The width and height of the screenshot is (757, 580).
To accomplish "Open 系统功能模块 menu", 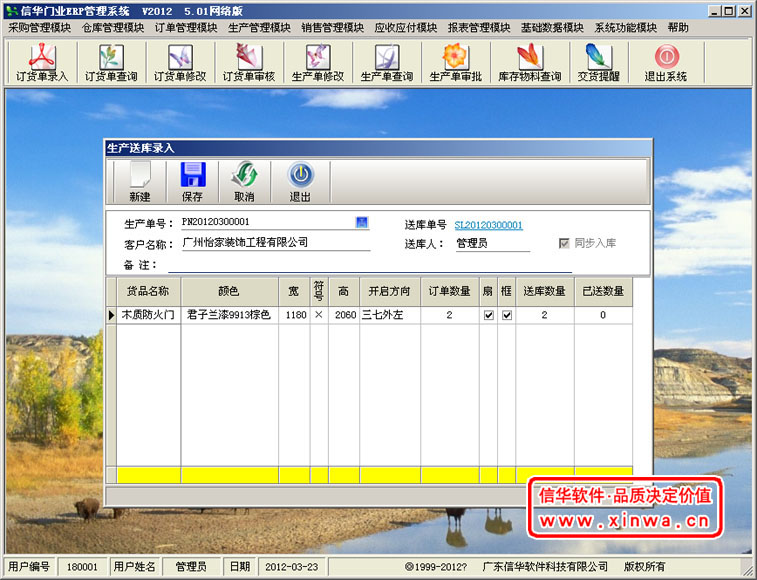I will [x=626, y=28].
